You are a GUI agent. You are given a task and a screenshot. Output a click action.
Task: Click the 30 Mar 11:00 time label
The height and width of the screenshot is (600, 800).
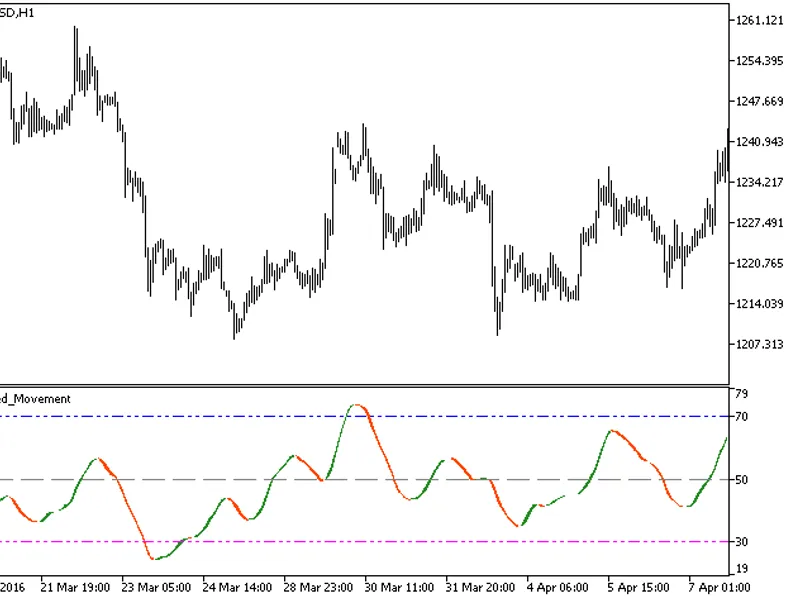click(x=399, y=588)
